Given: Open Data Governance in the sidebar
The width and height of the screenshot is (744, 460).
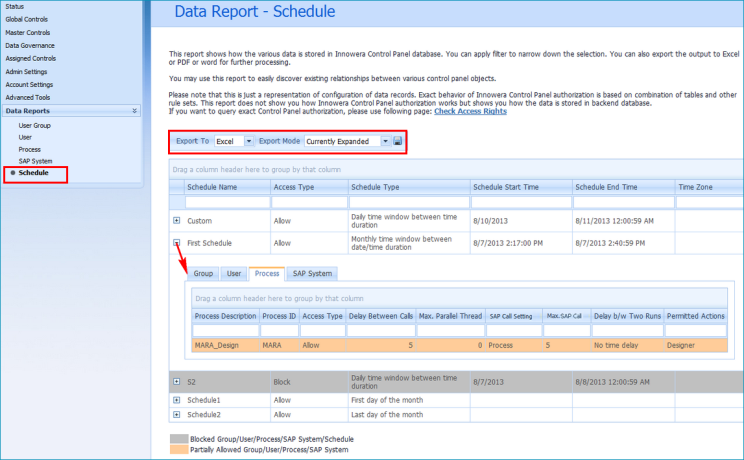Looking at the screenshot, I should 30,46.
